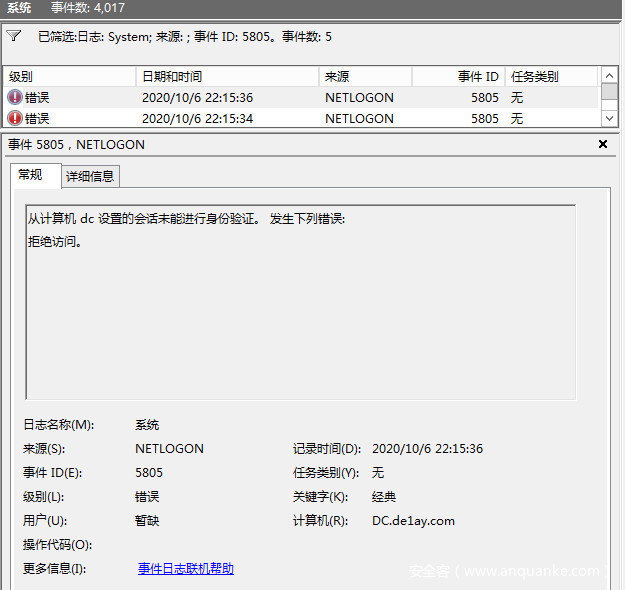Image resolution: width=625 pixels, height=590 pixels.
Task: Sort events by the 级别 column header
Action: [70, 76]
